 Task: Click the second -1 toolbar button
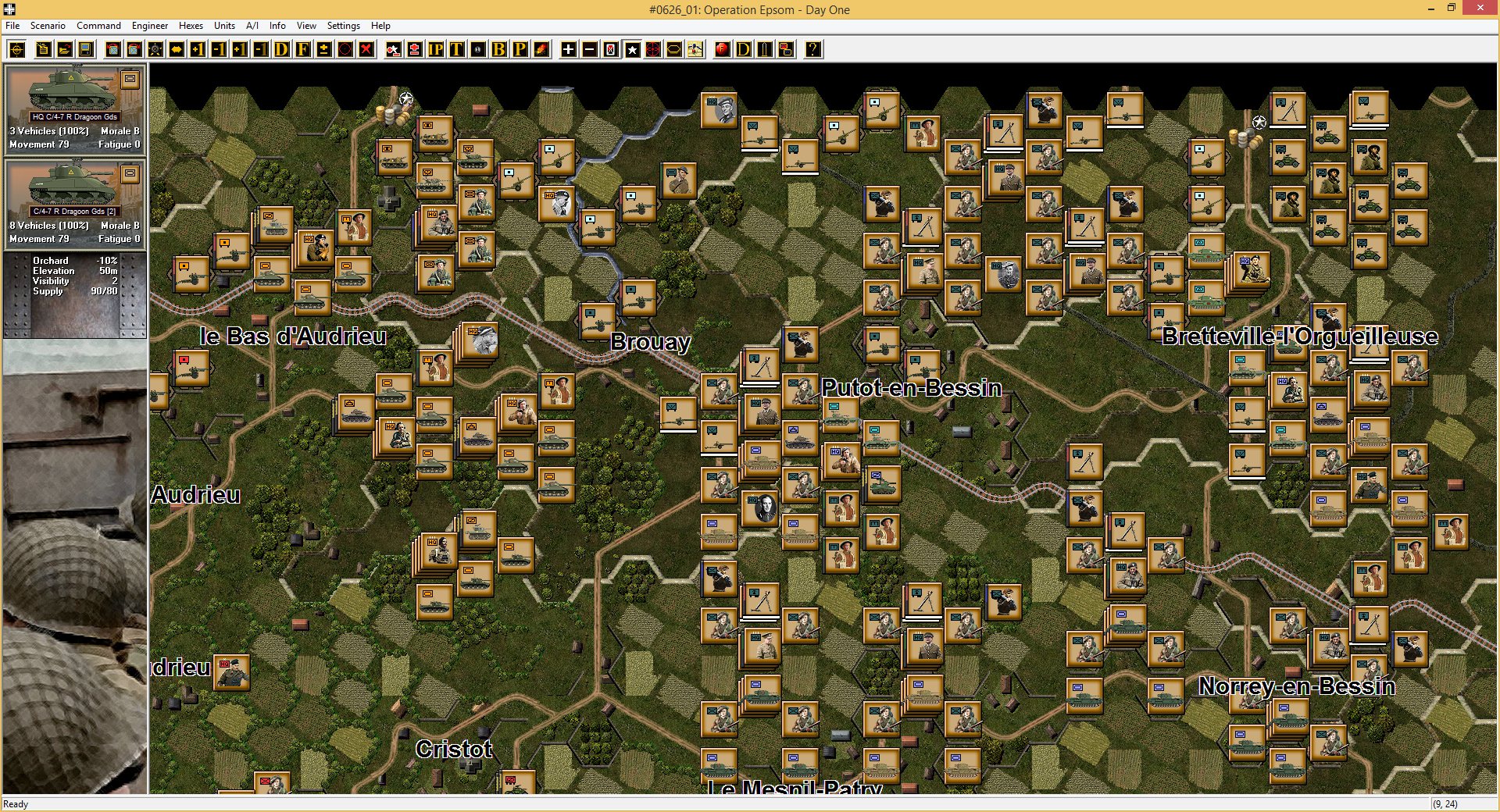pos(260,50)
